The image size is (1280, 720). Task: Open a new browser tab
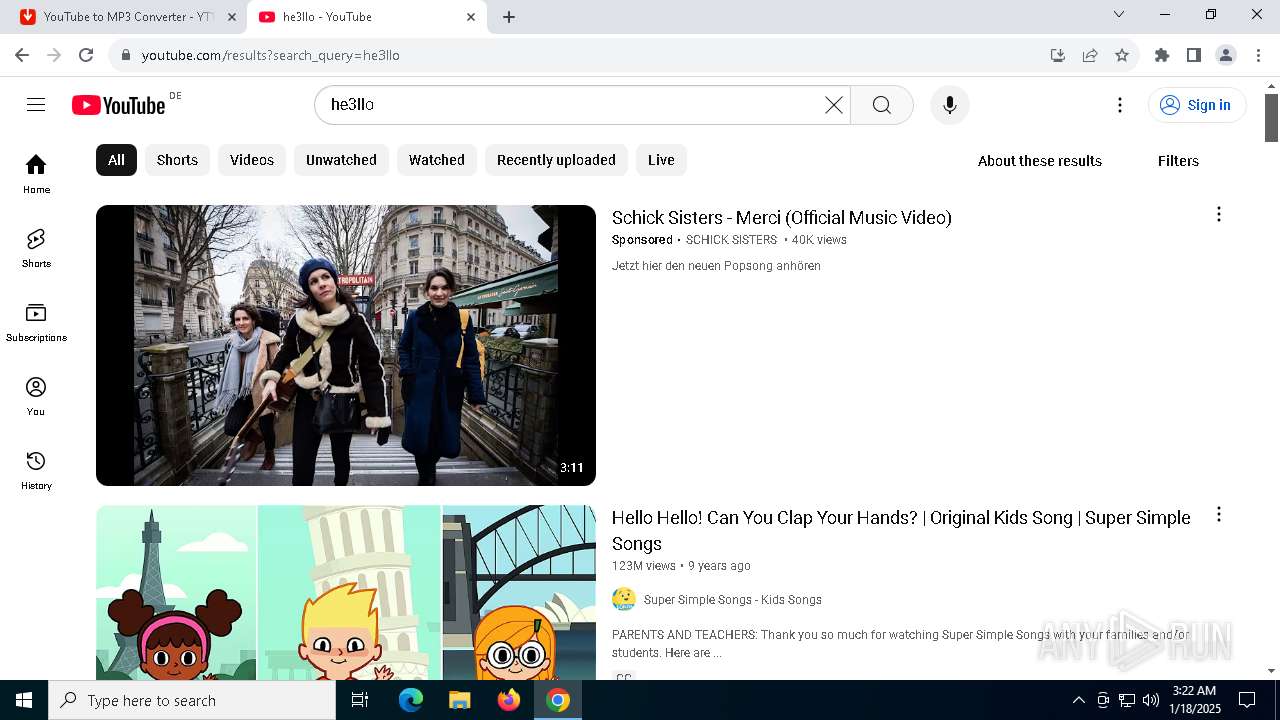[x=509, y=17]
